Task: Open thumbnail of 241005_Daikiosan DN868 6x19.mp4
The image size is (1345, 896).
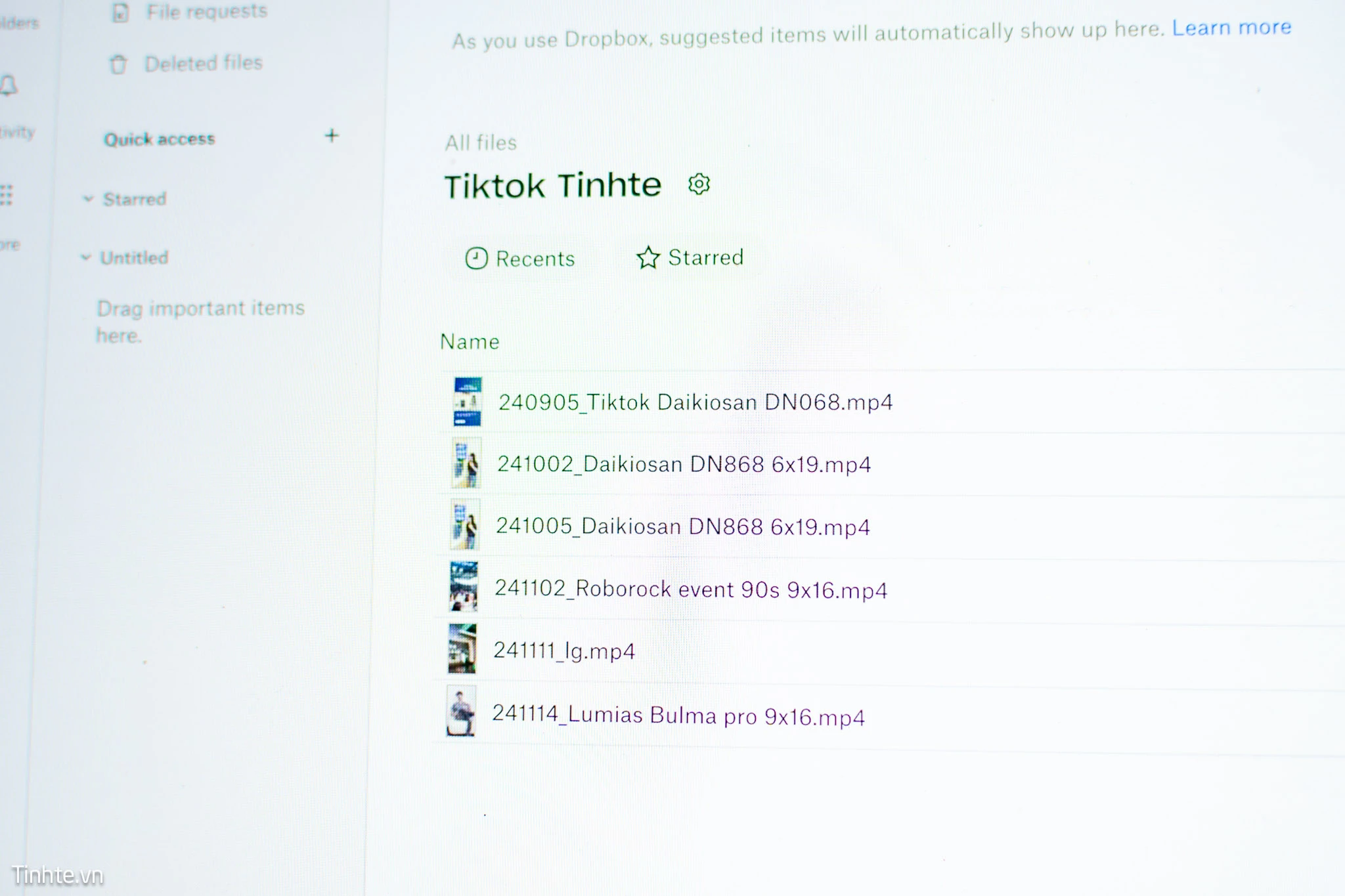Action: click(465, 524)
